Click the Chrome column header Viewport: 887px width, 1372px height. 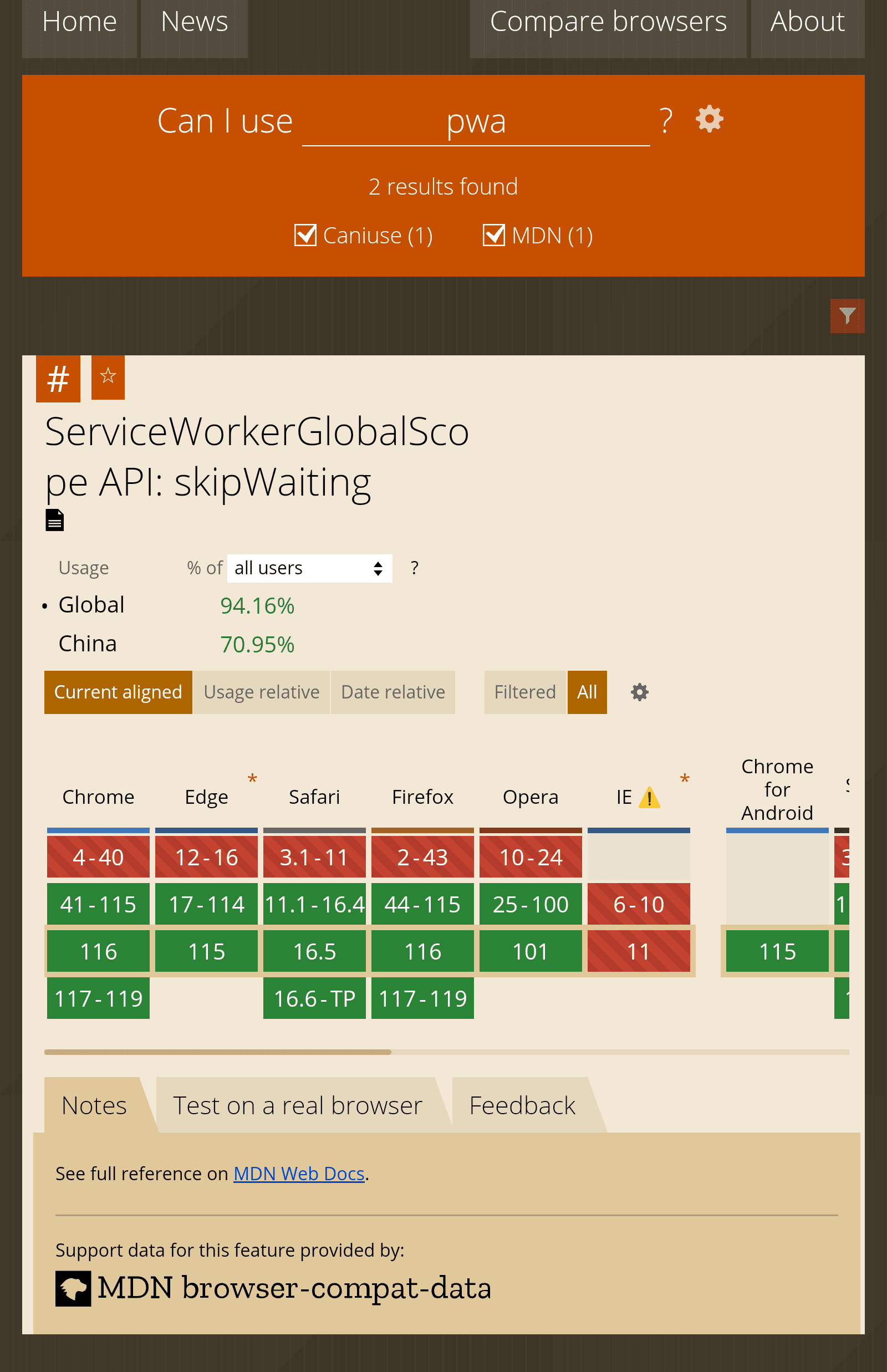coord(99,797)
